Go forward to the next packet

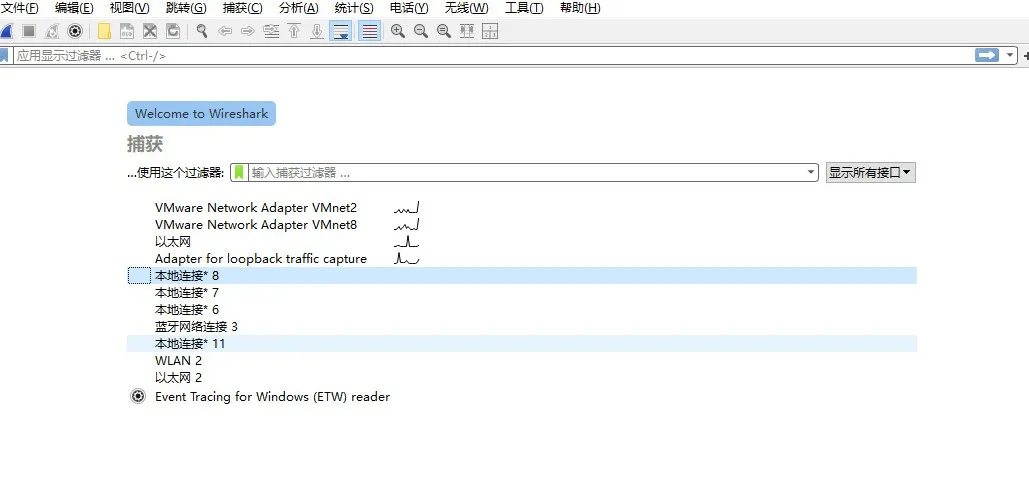pos(248,31)
